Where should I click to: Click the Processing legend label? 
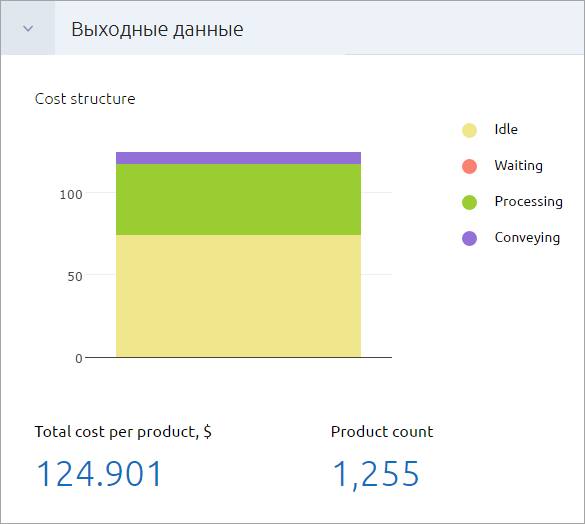point(529,202)
